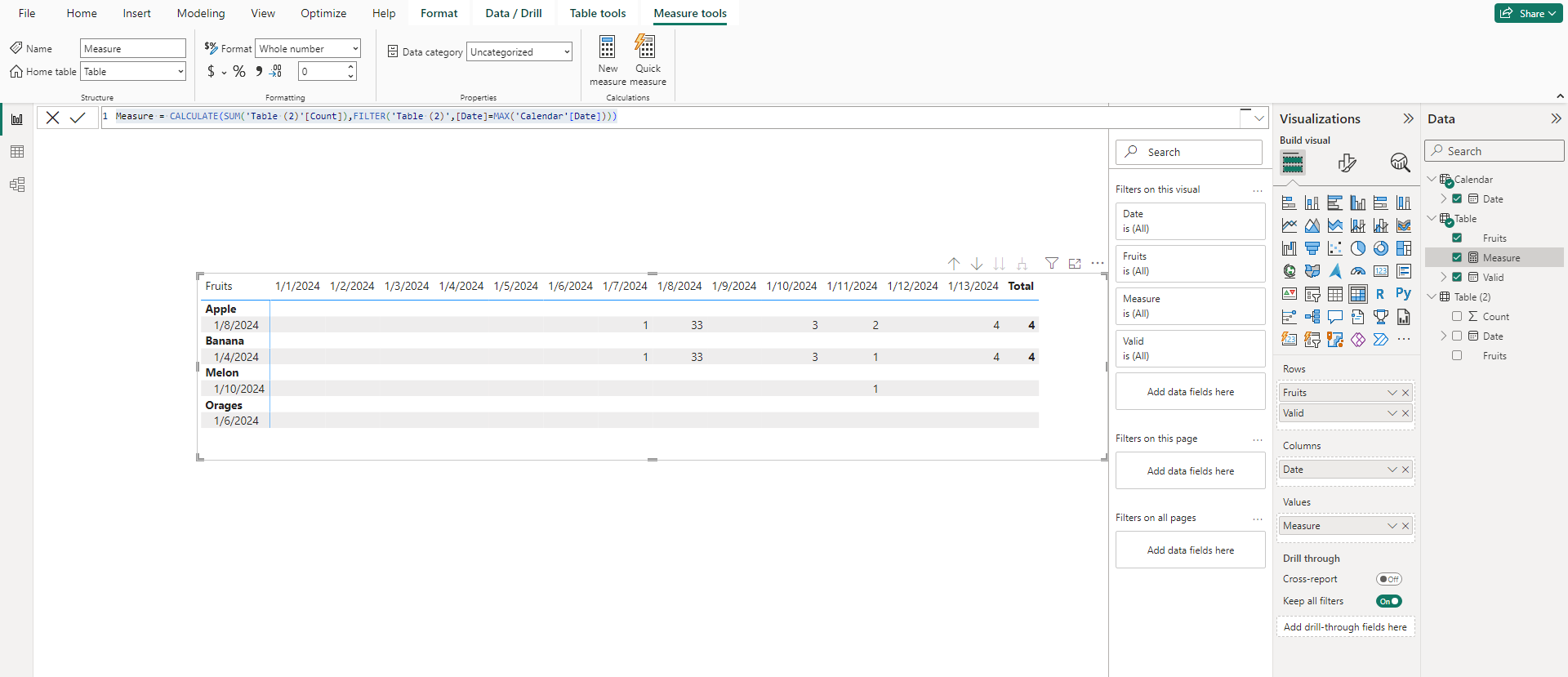Remove Measure from the Values well
Screen dimensions: 1568x677
[1405, 526]
